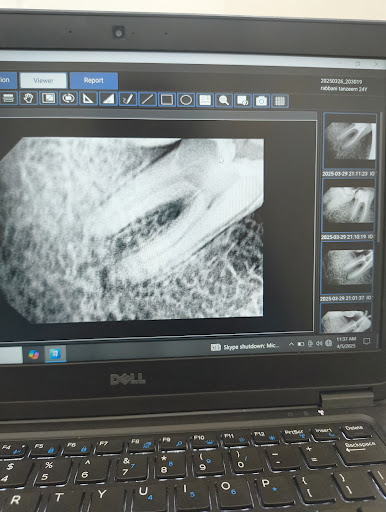The width and height of the screenshot is (386, 512).
Task: Toggle the grid layout icon
Action: pos(280,101)
